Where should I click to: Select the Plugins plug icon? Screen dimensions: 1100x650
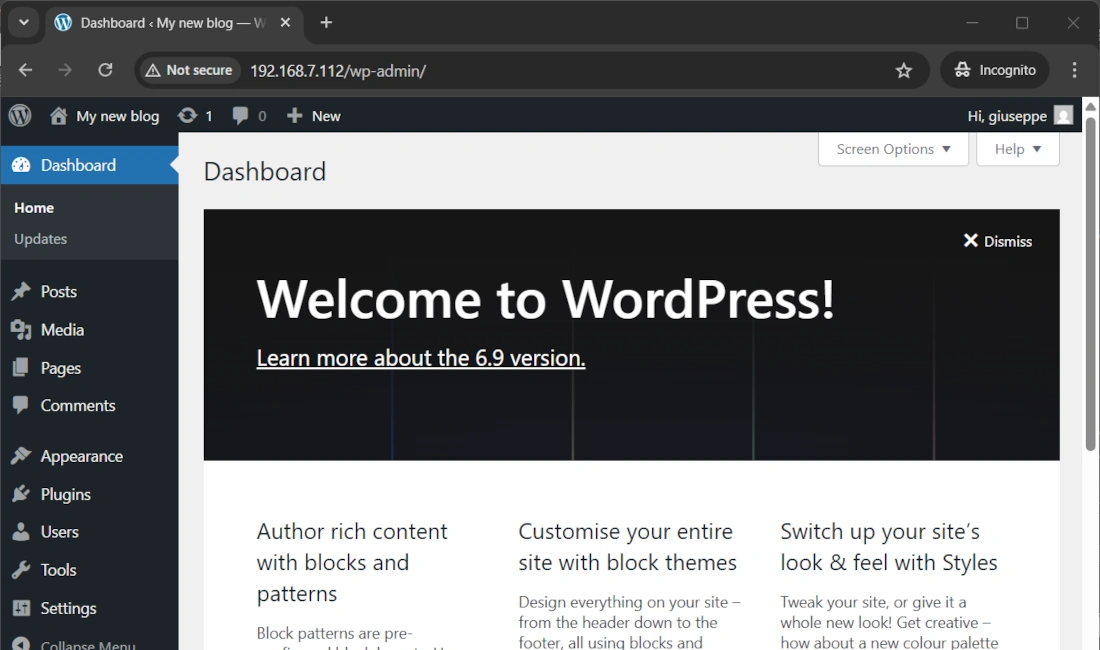click(x=22, y=493)
